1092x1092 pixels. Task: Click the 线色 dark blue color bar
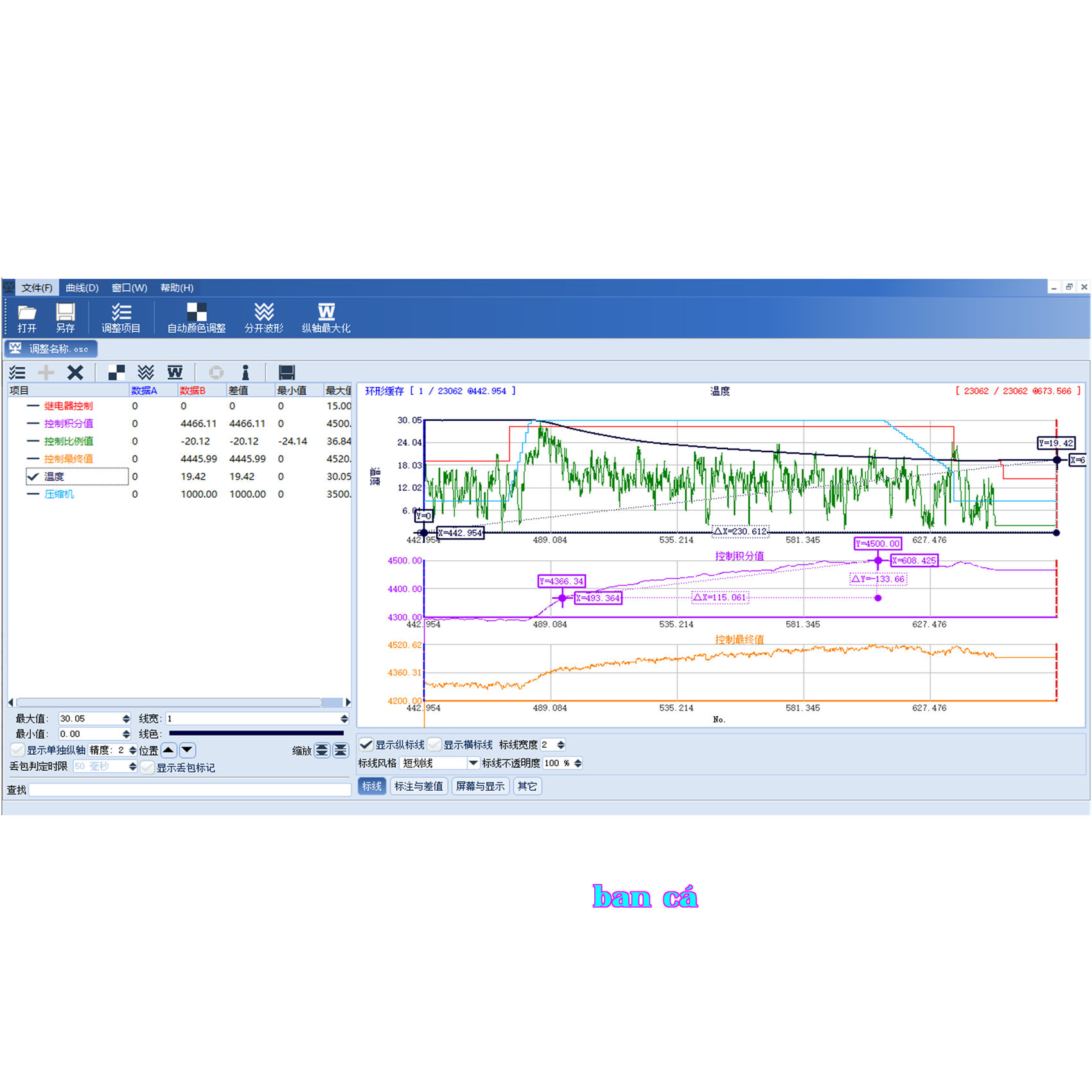(x=256, y=734)
